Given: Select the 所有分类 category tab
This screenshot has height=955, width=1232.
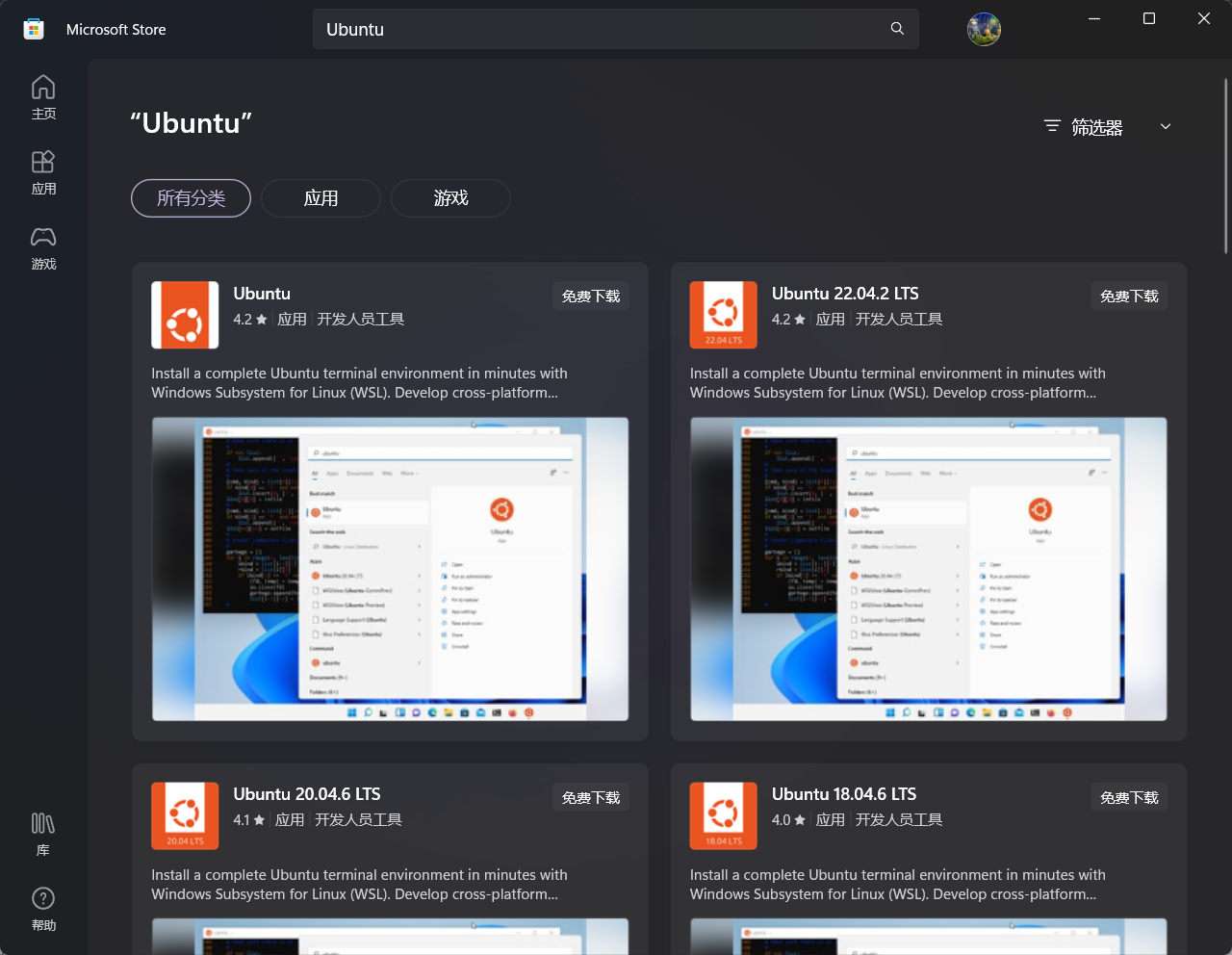Looking at the screenshot, I should 191,198.
